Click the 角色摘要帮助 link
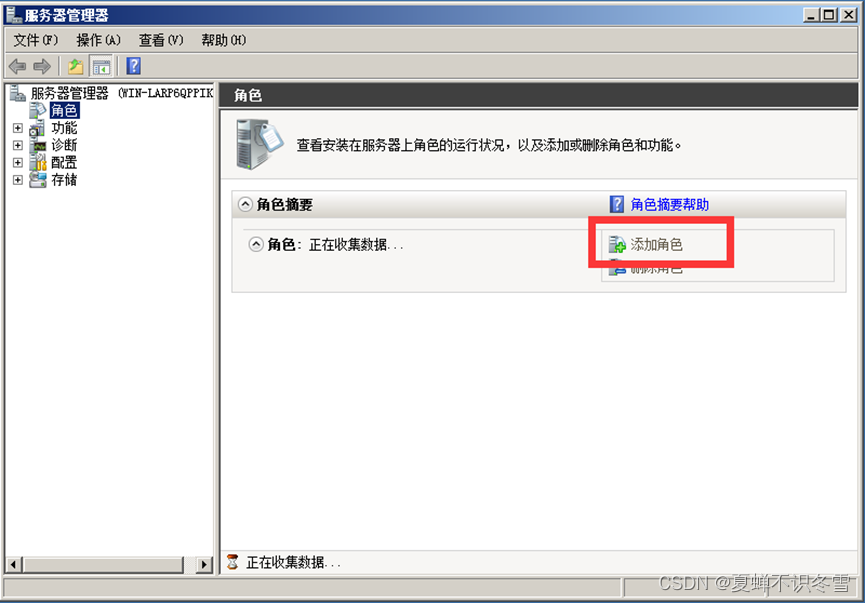865x603 pixels. point(670,205)
